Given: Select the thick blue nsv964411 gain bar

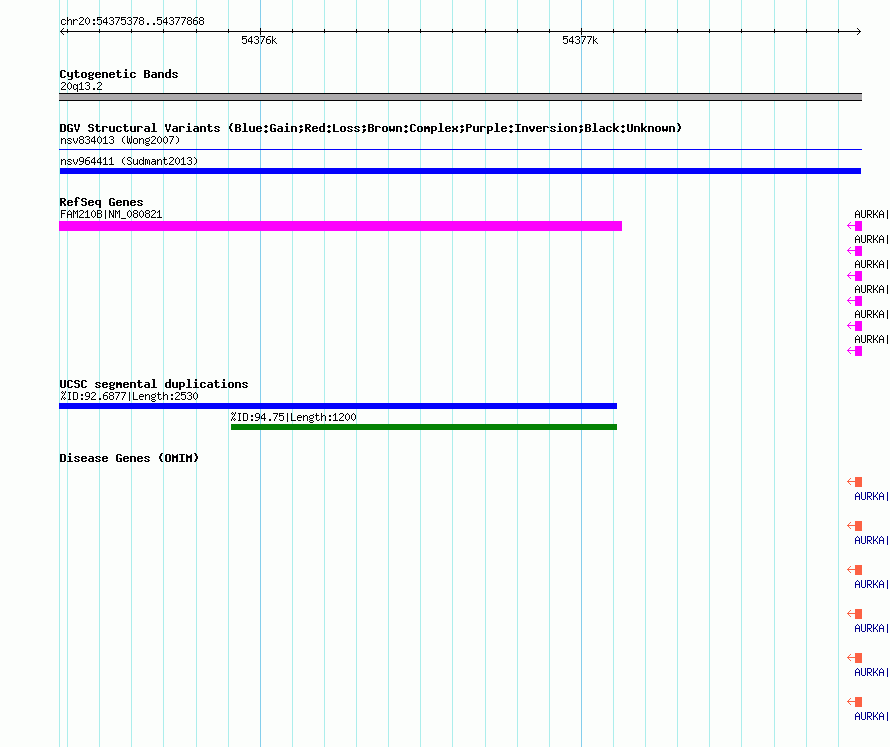Looking at the screenshot, I should tap(460, 171).
